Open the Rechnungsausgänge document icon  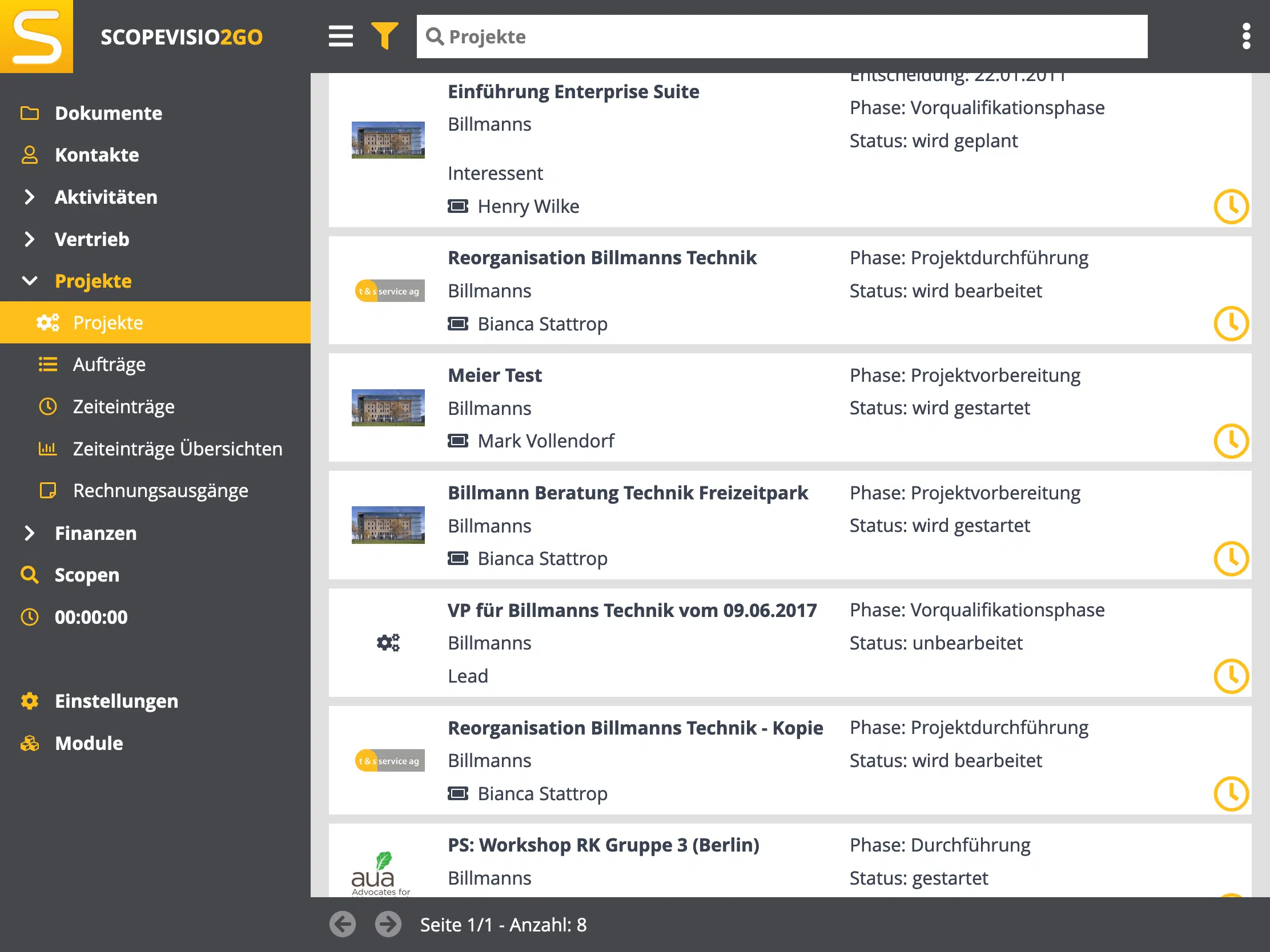click(x=49, y=491)
